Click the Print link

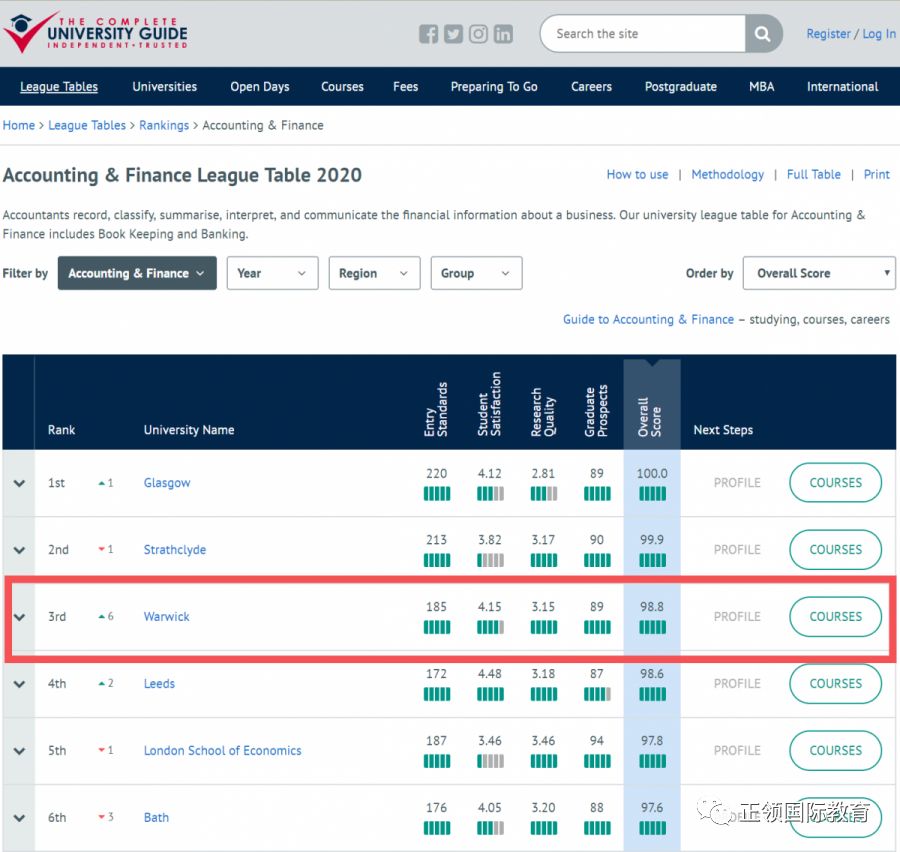(876, 175)
